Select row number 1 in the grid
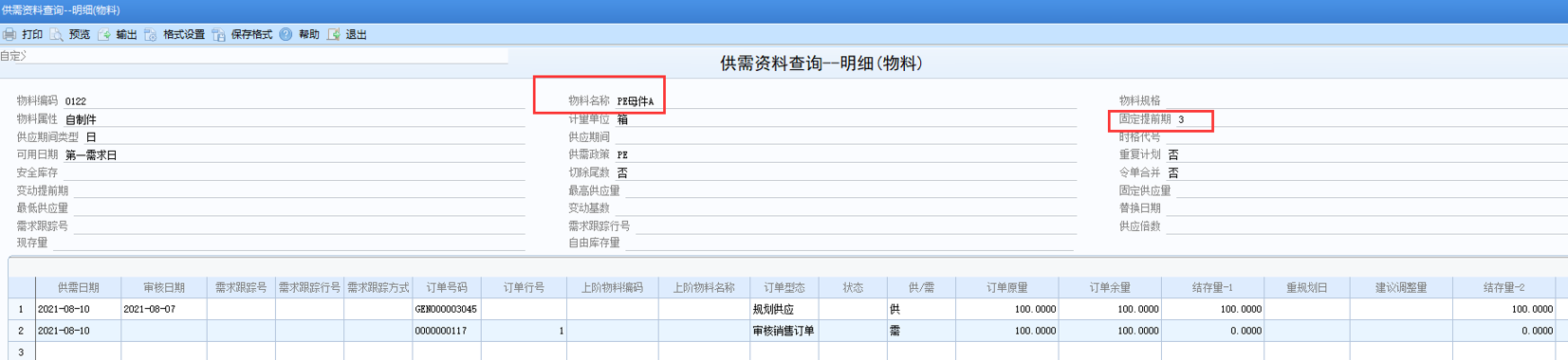 click(21, 309)
